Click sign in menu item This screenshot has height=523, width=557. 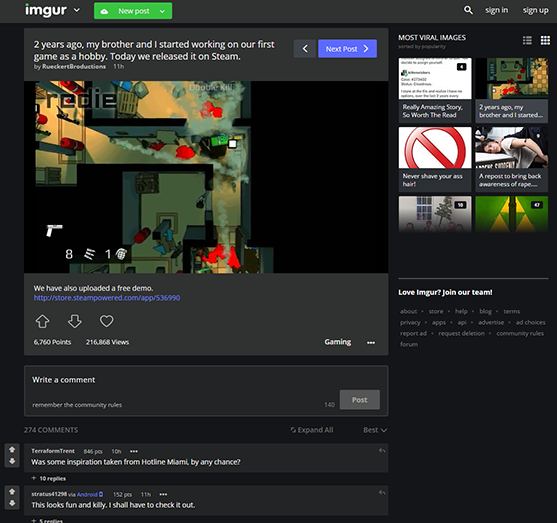tap(497, 10)
